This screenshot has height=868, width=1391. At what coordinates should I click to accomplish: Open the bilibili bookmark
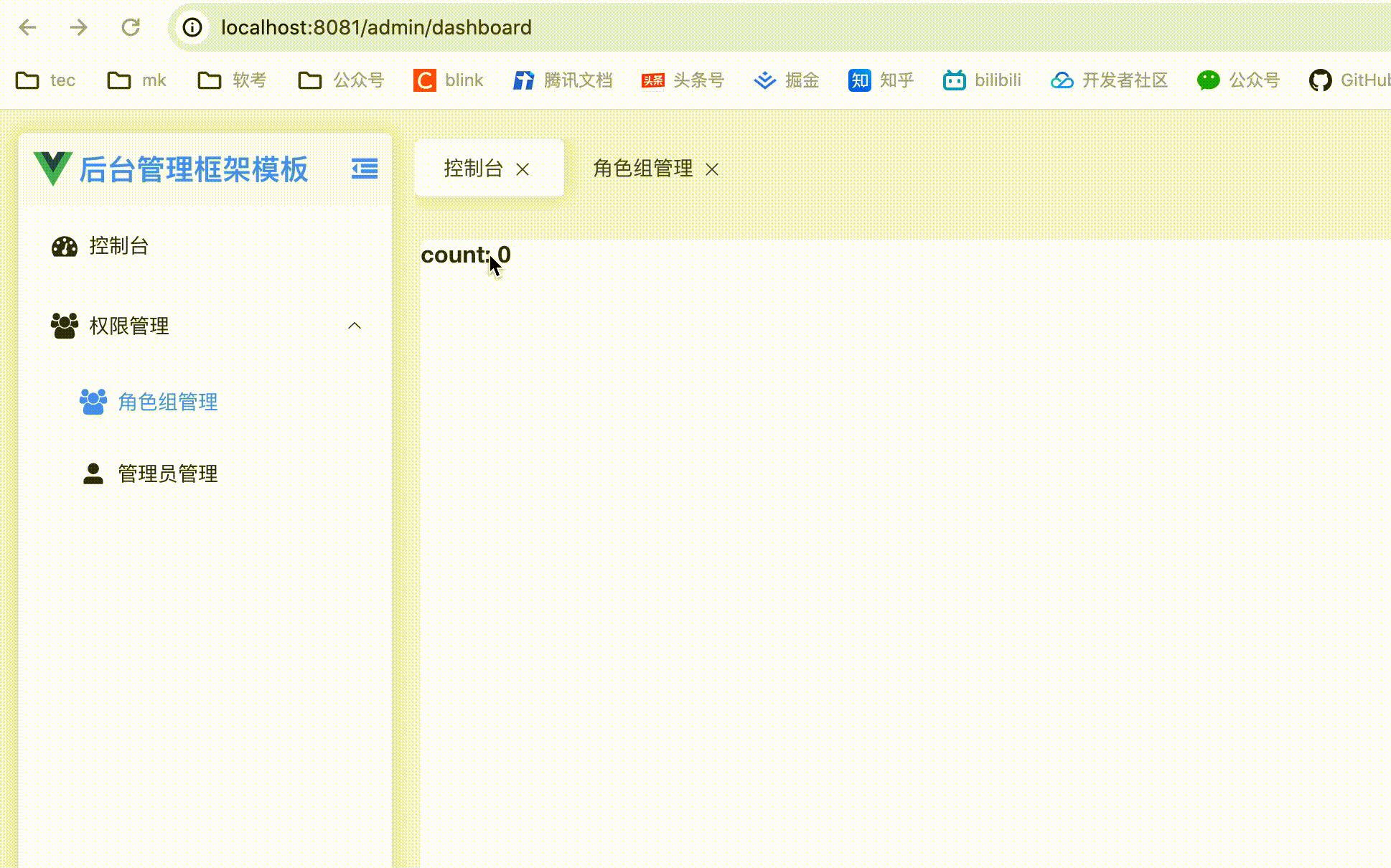pos(982,80)
